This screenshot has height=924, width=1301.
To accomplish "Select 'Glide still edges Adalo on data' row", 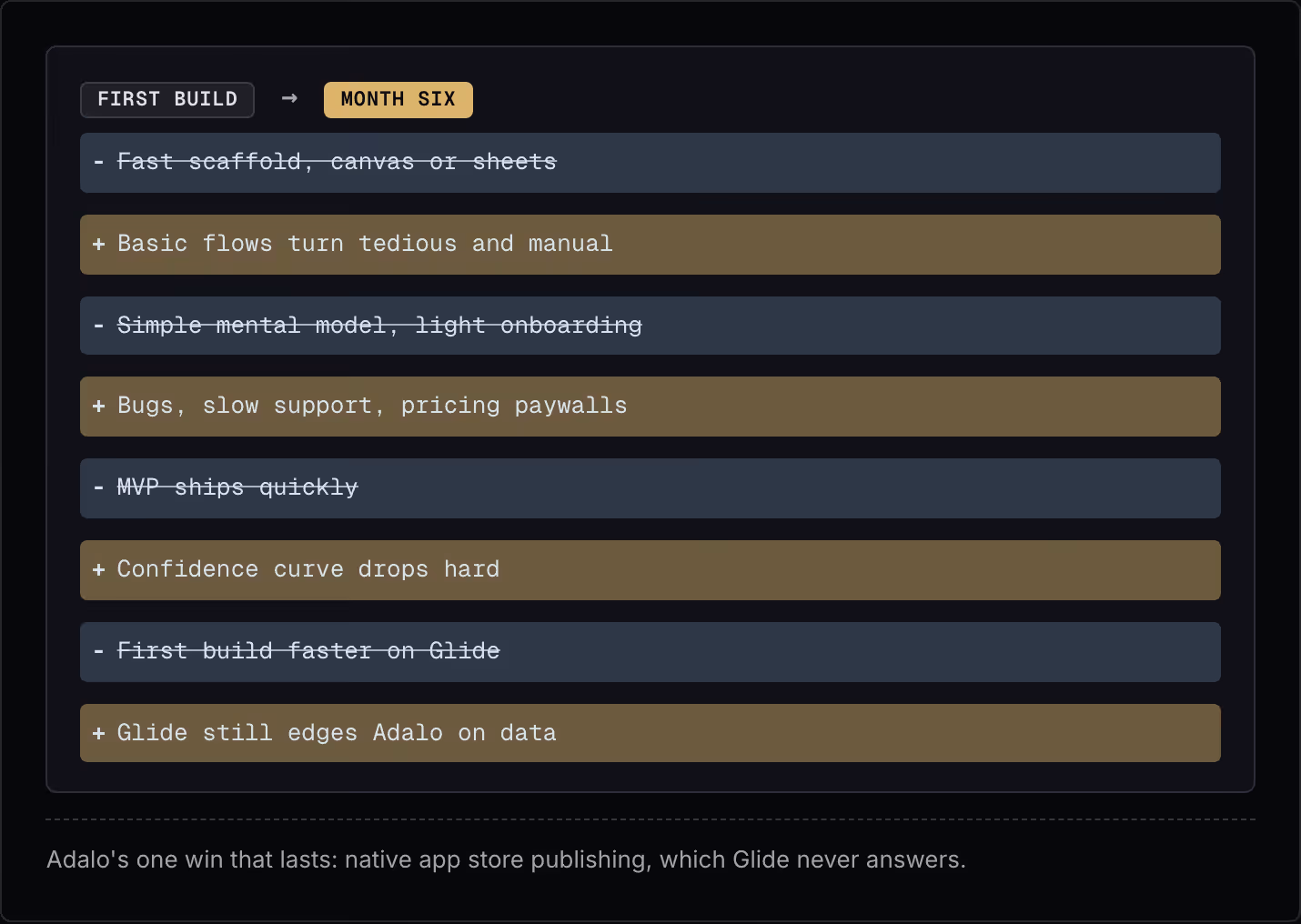I will (x=650, y=733).
